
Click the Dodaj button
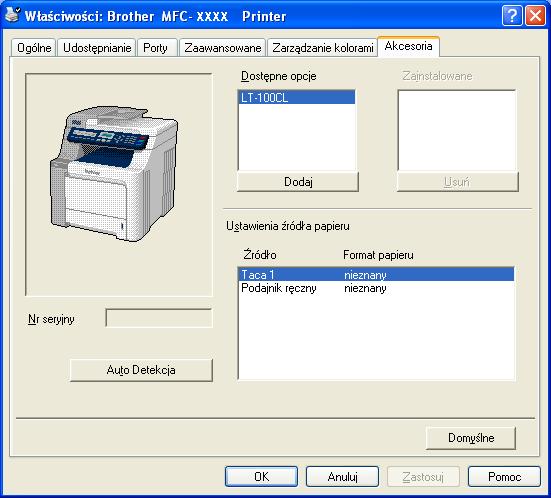click(298, 182)
